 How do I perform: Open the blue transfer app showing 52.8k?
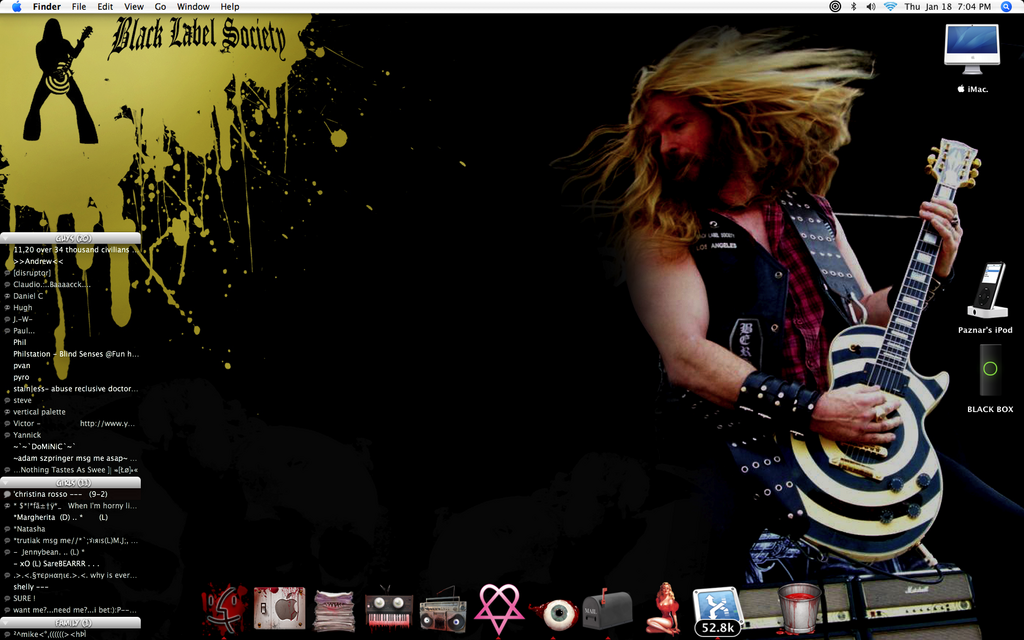[x=717, y=611]
